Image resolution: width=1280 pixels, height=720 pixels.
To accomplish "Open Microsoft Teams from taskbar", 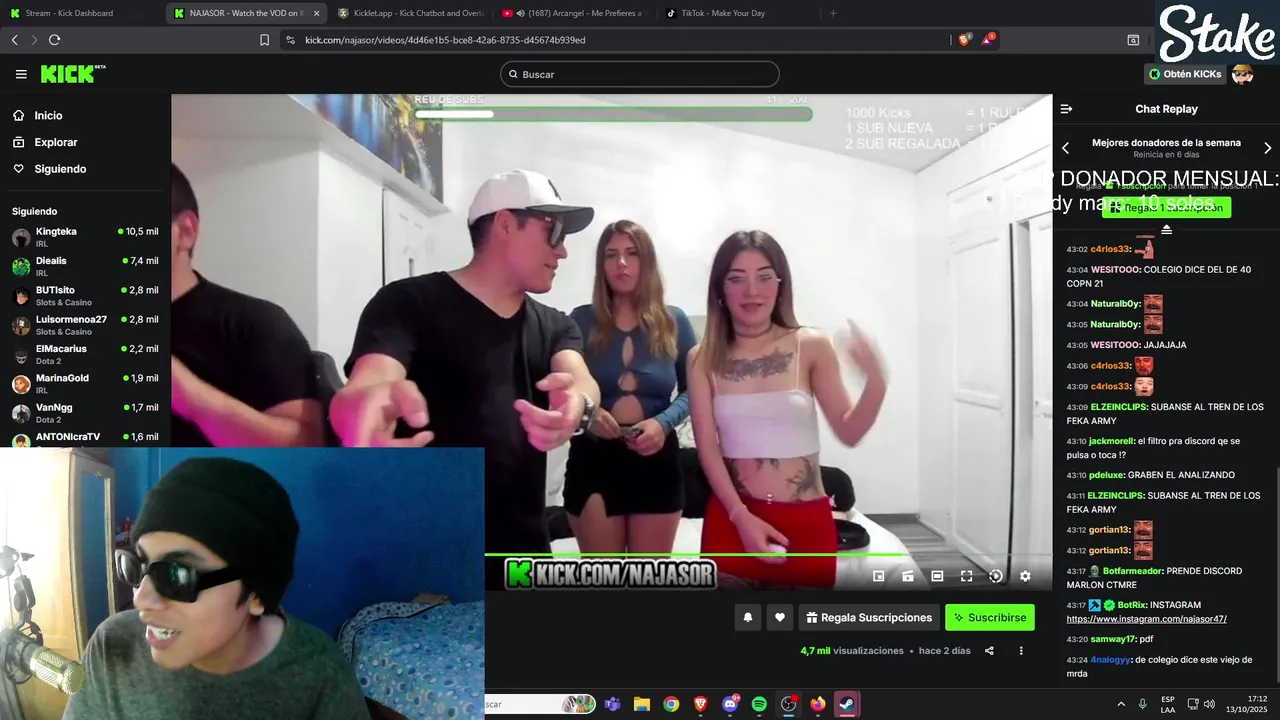I will pyautogui.click(x=612, y=704).
